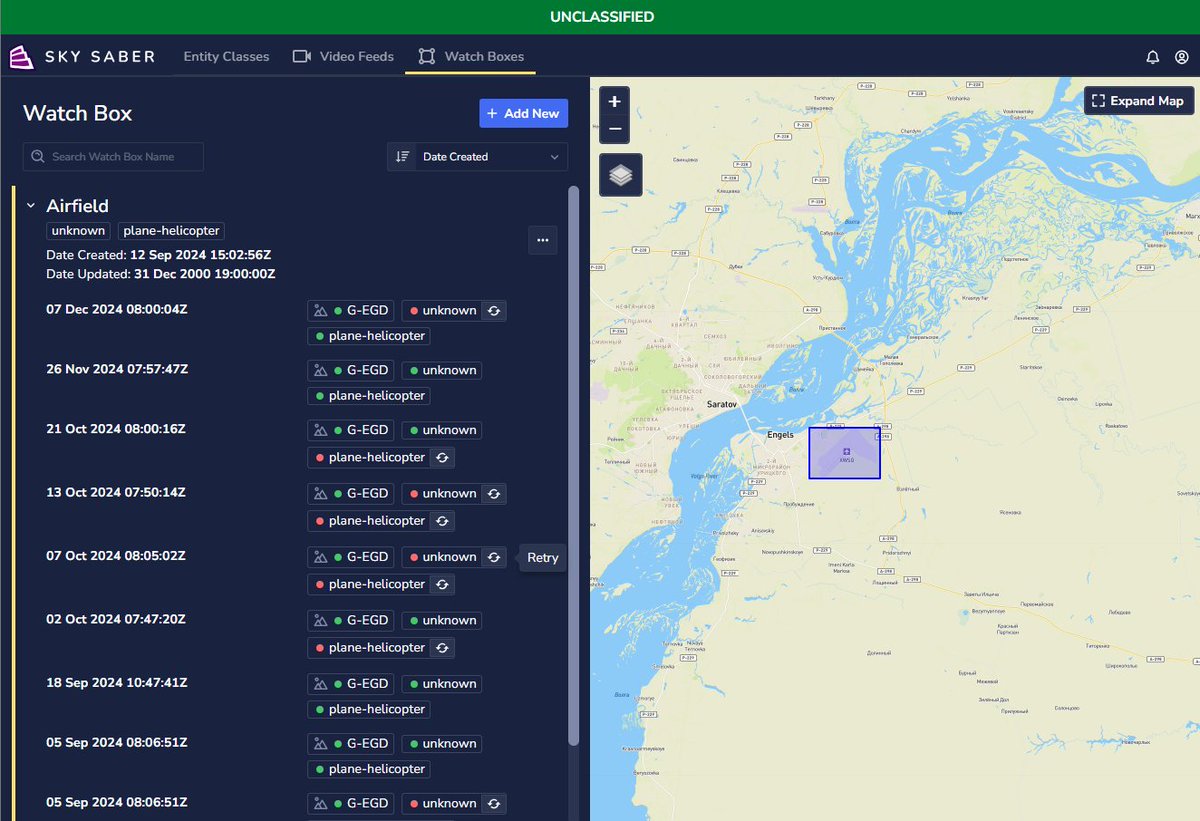Open the Date Created sort dropdown

[x=477, y=157]
